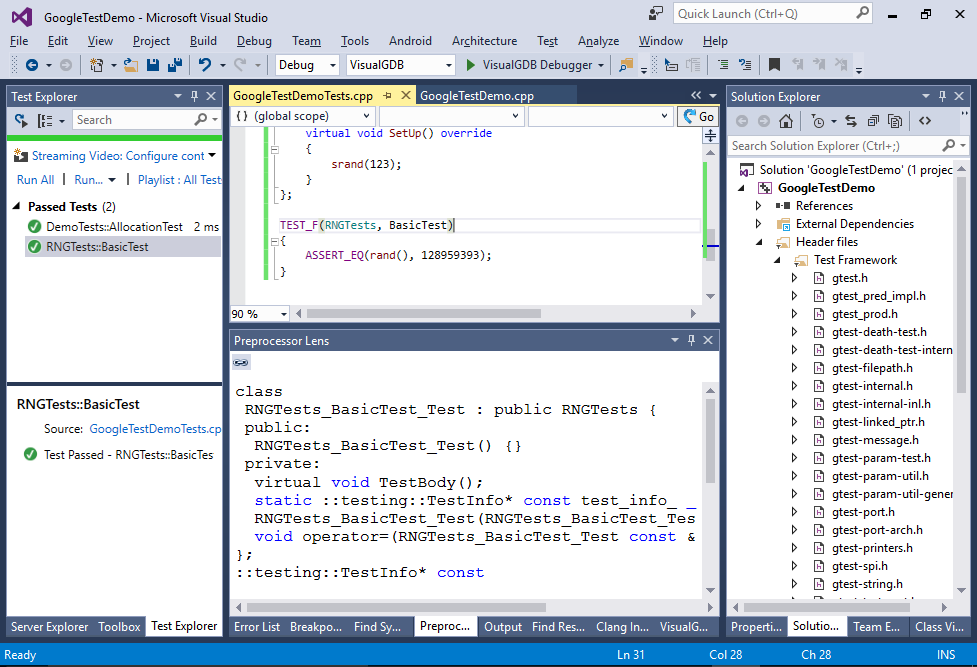Toggle Pending Changes Filter in Solution Explorer

(x=818, y=121)
